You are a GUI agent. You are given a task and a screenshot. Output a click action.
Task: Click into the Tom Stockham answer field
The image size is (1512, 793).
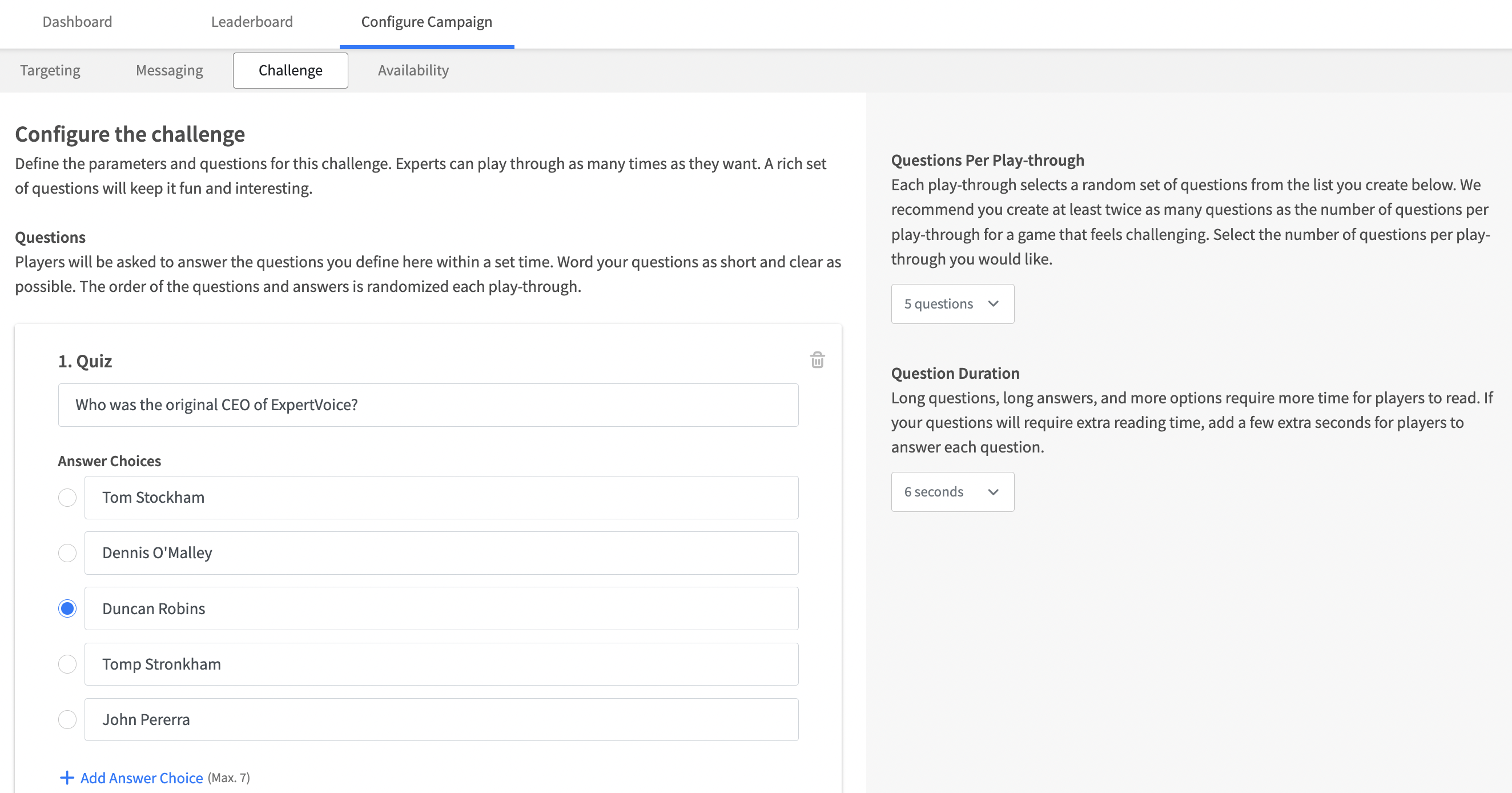tap(441, 498)
